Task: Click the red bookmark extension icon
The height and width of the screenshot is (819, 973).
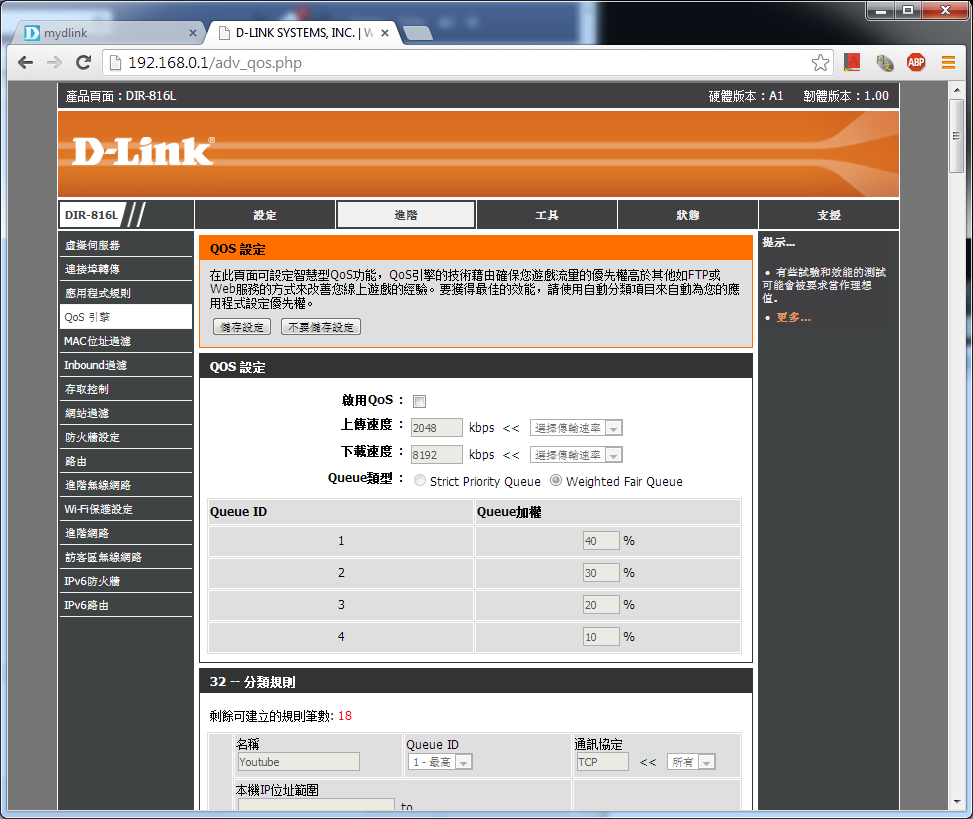Action: point(852,63)
